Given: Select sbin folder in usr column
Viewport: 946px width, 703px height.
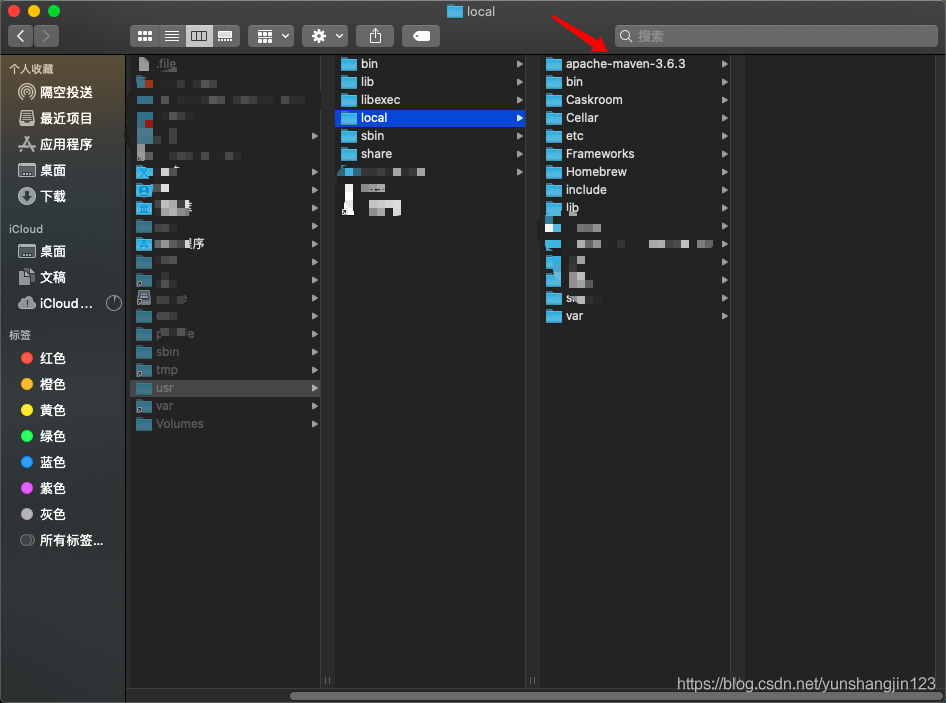Looking at the screenshot, I should tap(430, 136).
